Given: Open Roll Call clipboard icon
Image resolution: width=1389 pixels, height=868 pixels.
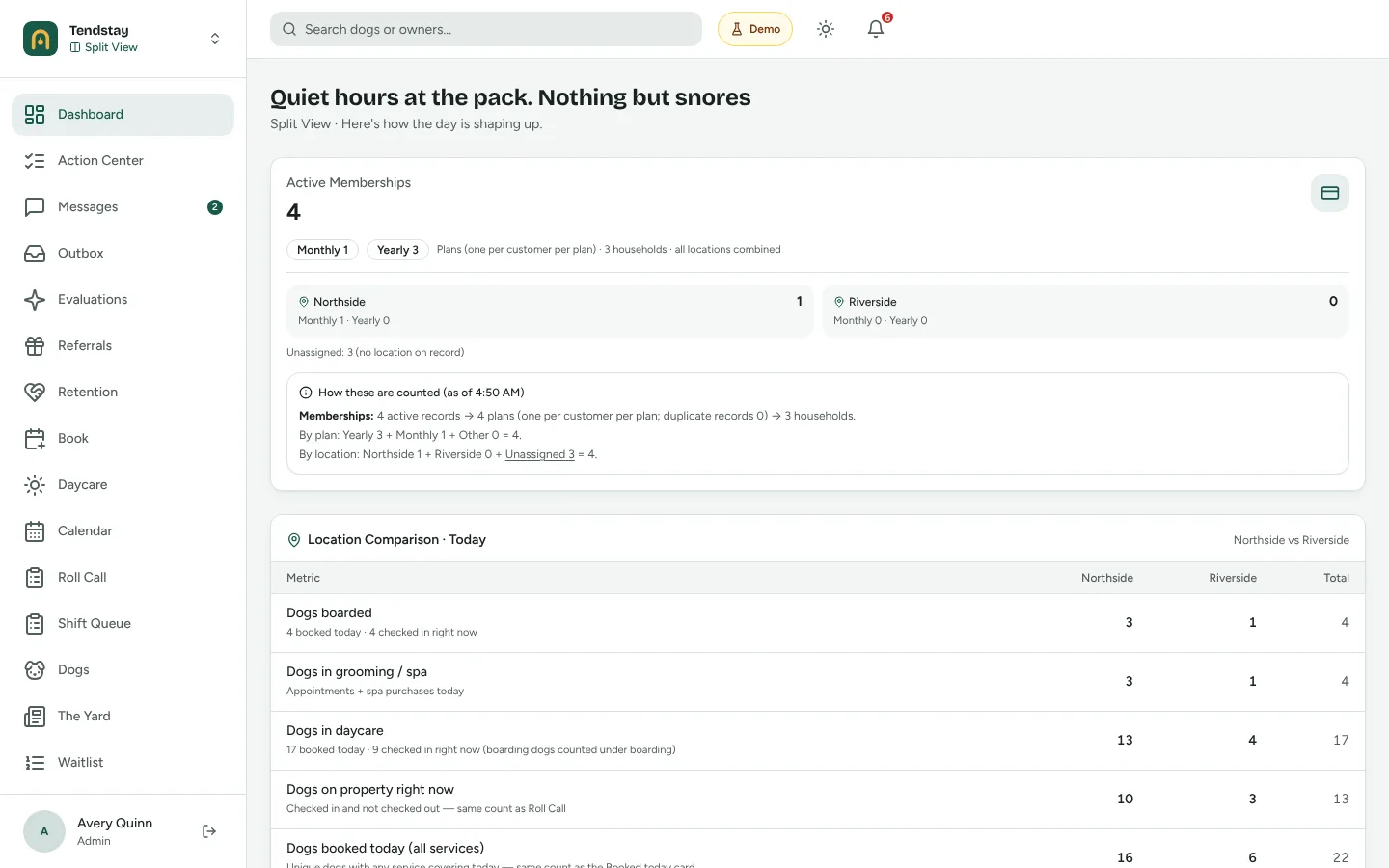Looking at the screenshot, I should click(x=35, y=578).
